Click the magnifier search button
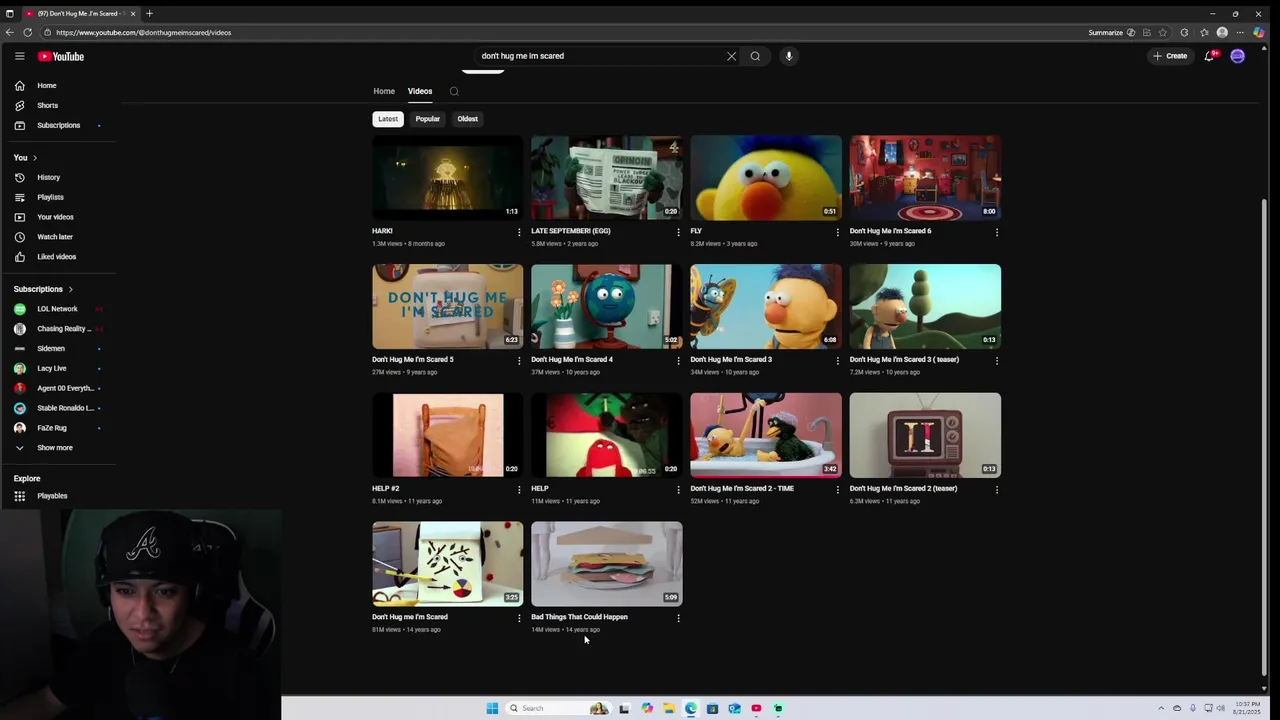 [755, 56]
